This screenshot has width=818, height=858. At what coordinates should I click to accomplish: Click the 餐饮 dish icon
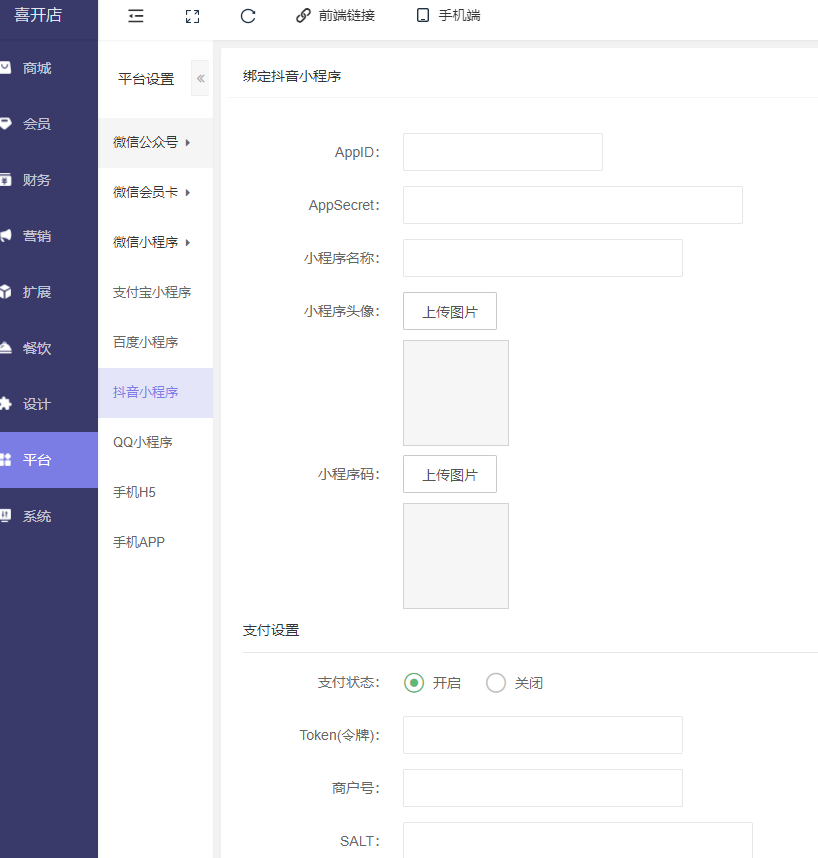(5, 347)
